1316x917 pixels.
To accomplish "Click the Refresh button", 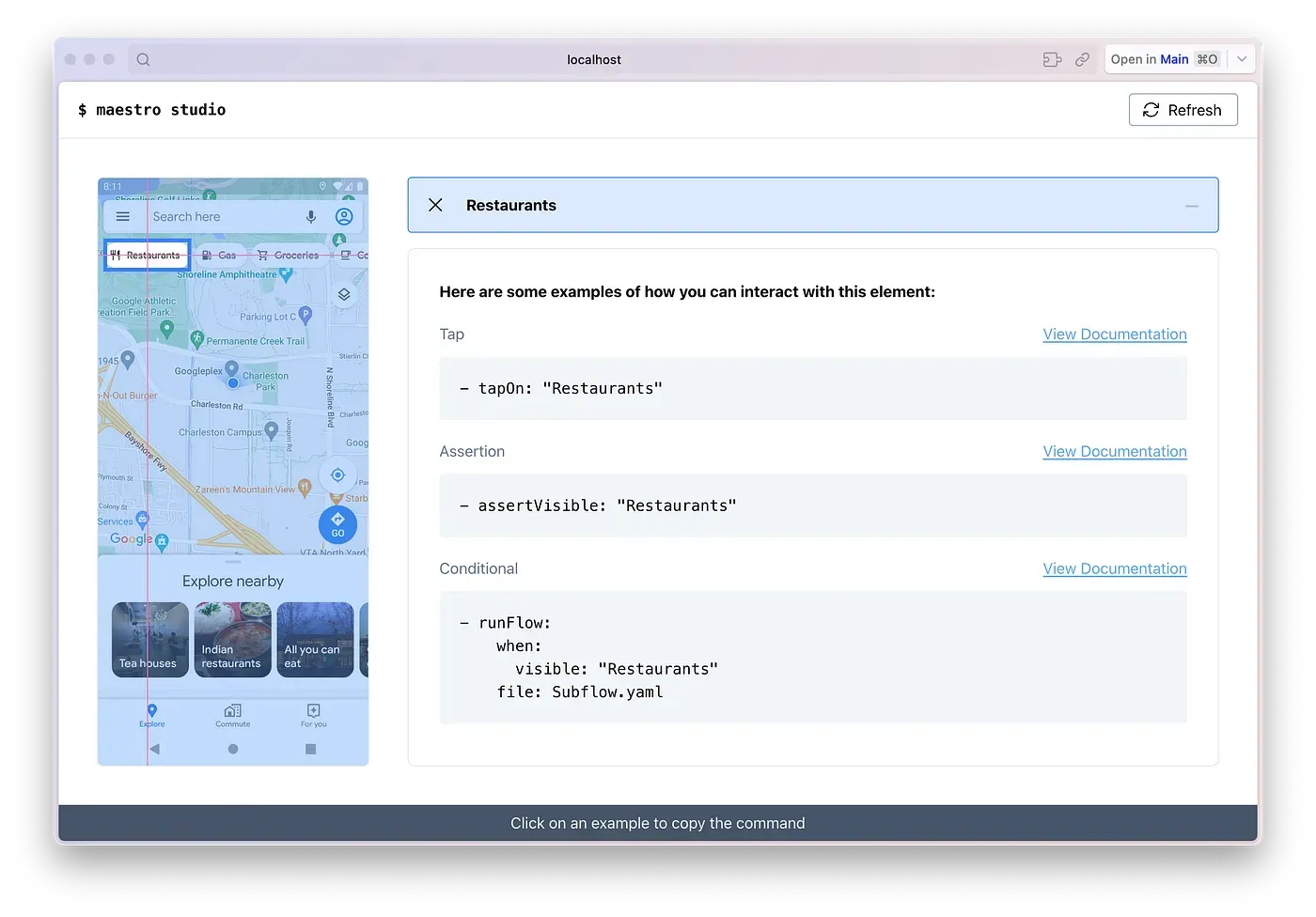I will tap(1183, 110).
